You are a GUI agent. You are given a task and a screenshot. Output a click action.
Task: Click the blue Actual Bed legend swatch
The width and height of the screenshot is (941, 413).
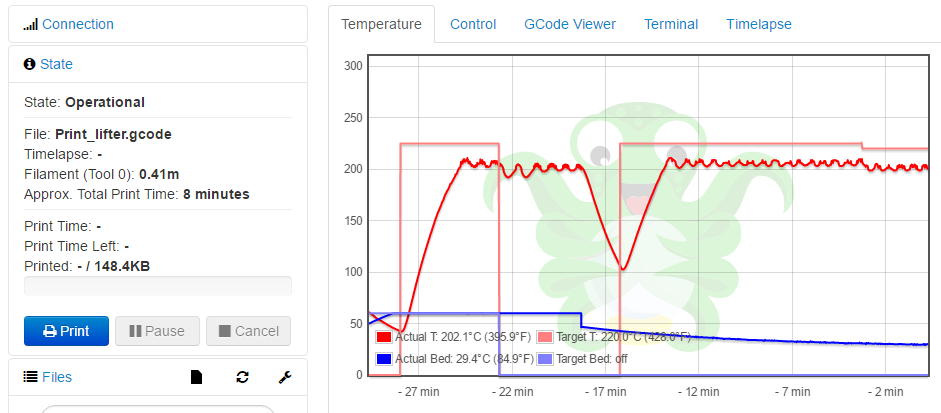pos(384,358)
